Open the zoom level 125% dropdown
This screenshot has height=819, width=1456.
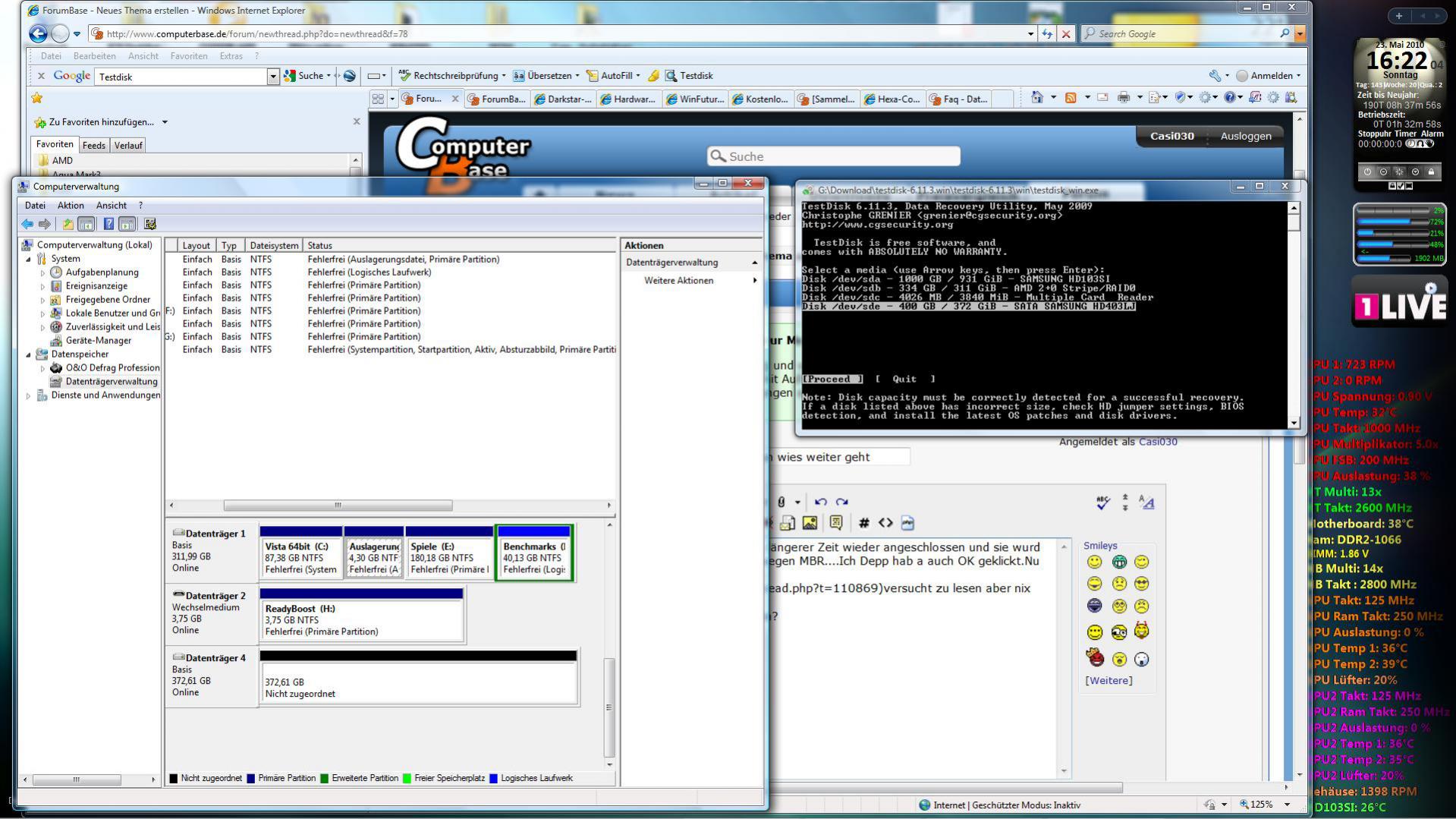1287,805
